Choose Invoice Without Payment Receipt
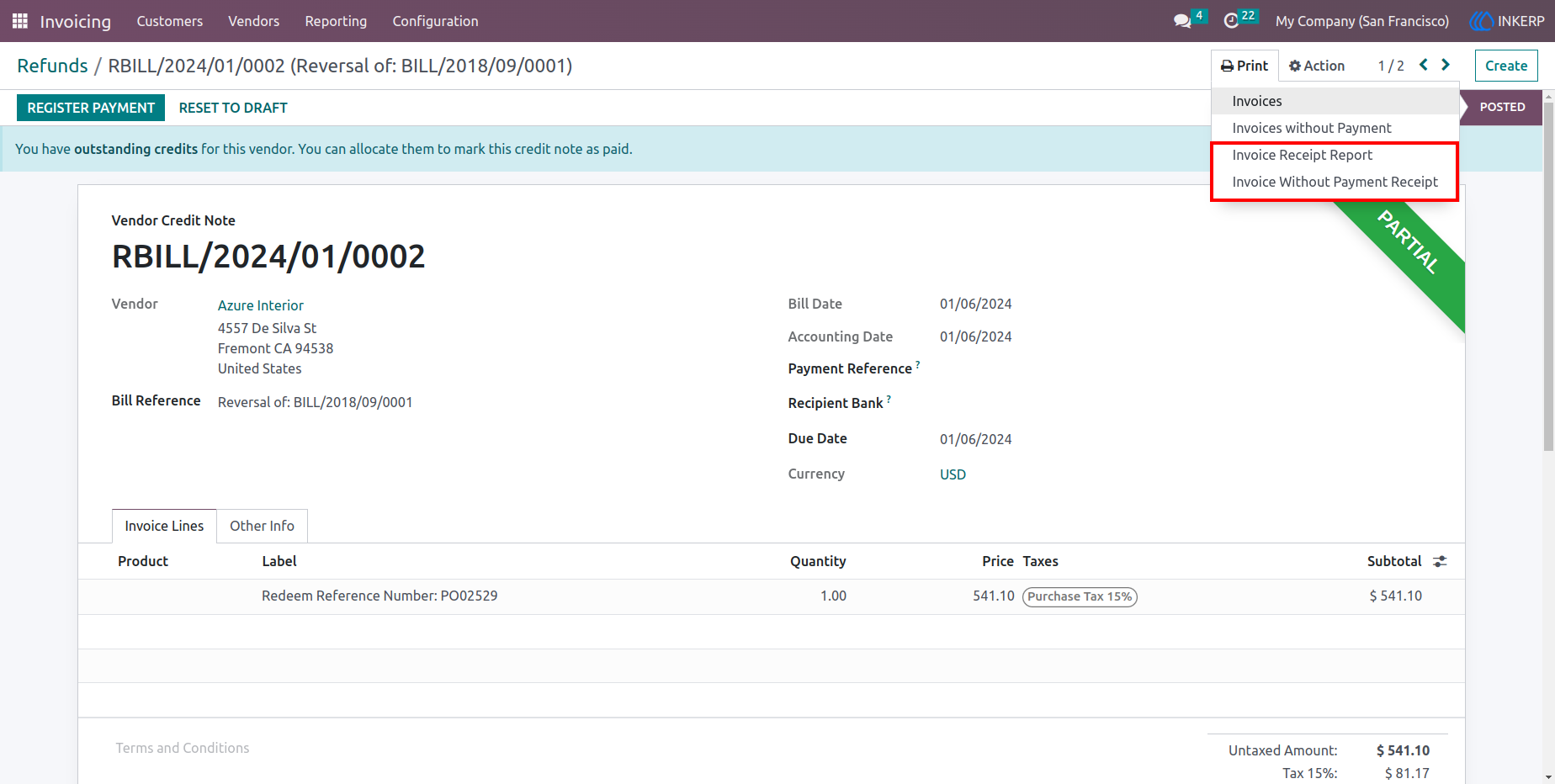 click(x=1335, y=182)
